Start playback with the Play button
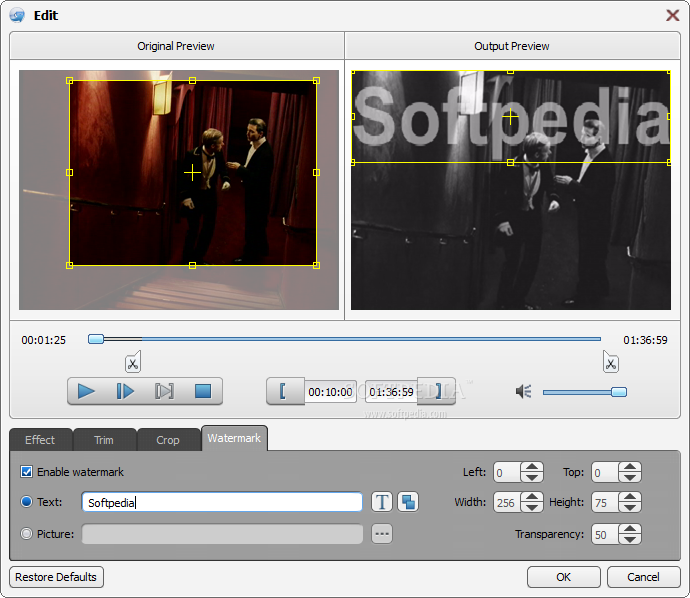The width and height of the screenshot is (690, 598). 86,391
